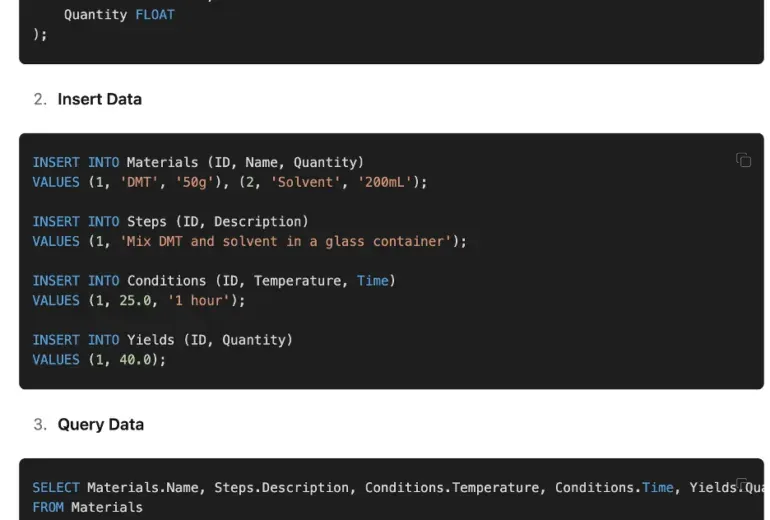Click the 'Query Data' heading
This screenshot has height=520, width=770.
point(101,424)
